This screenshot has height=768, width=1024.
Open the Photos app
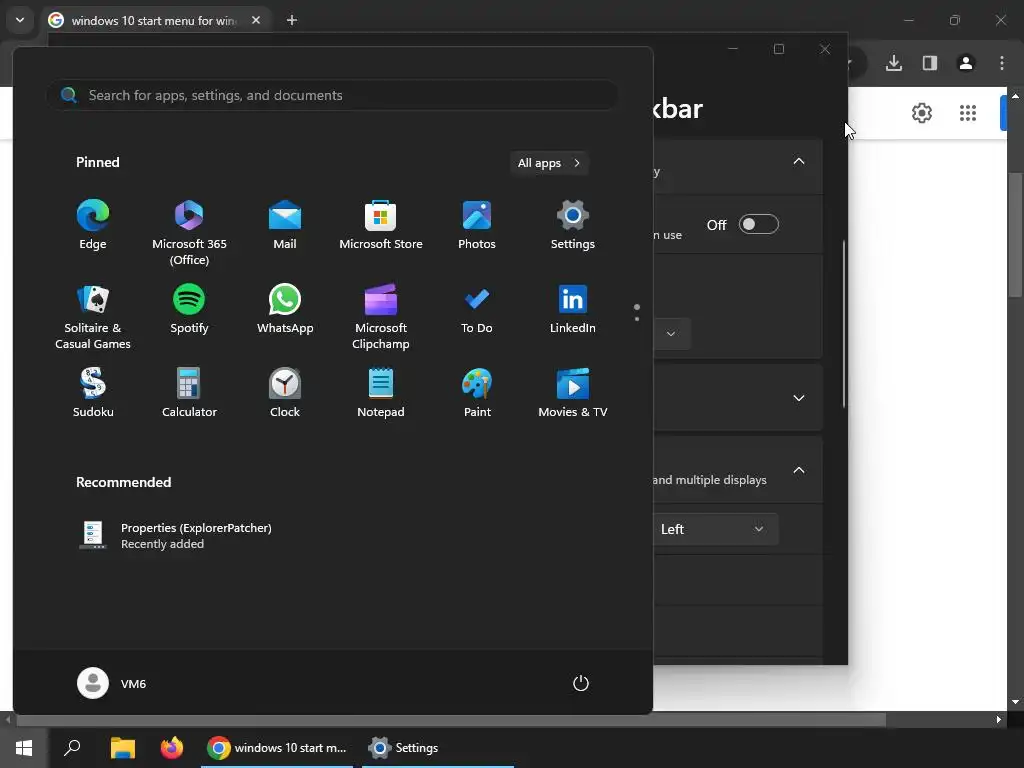[x=477, y=225]
